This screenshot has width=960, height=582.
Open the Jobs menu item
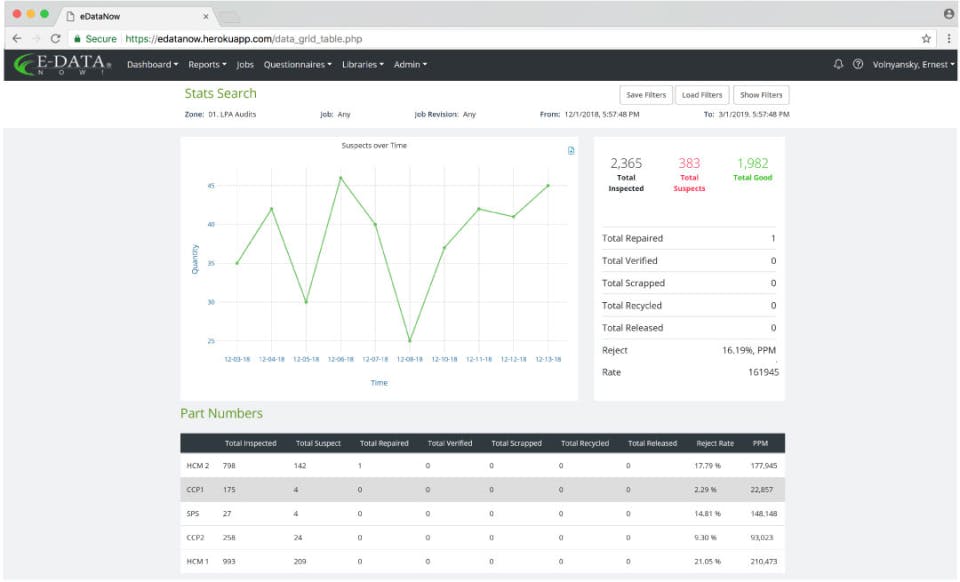[245, 65]
